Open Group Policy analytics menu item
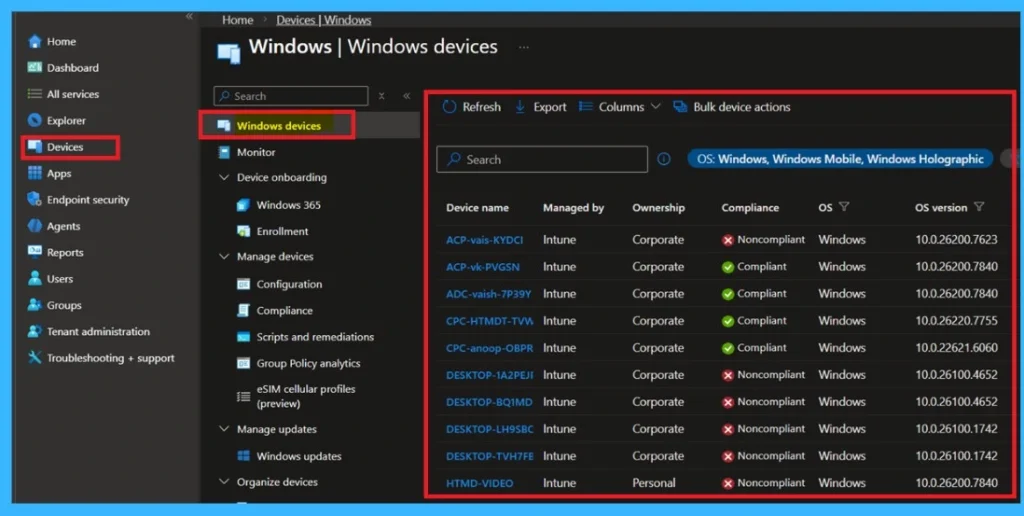Image resolution: width=1024 pixels, height=516 pixels. tap(308, 363)
